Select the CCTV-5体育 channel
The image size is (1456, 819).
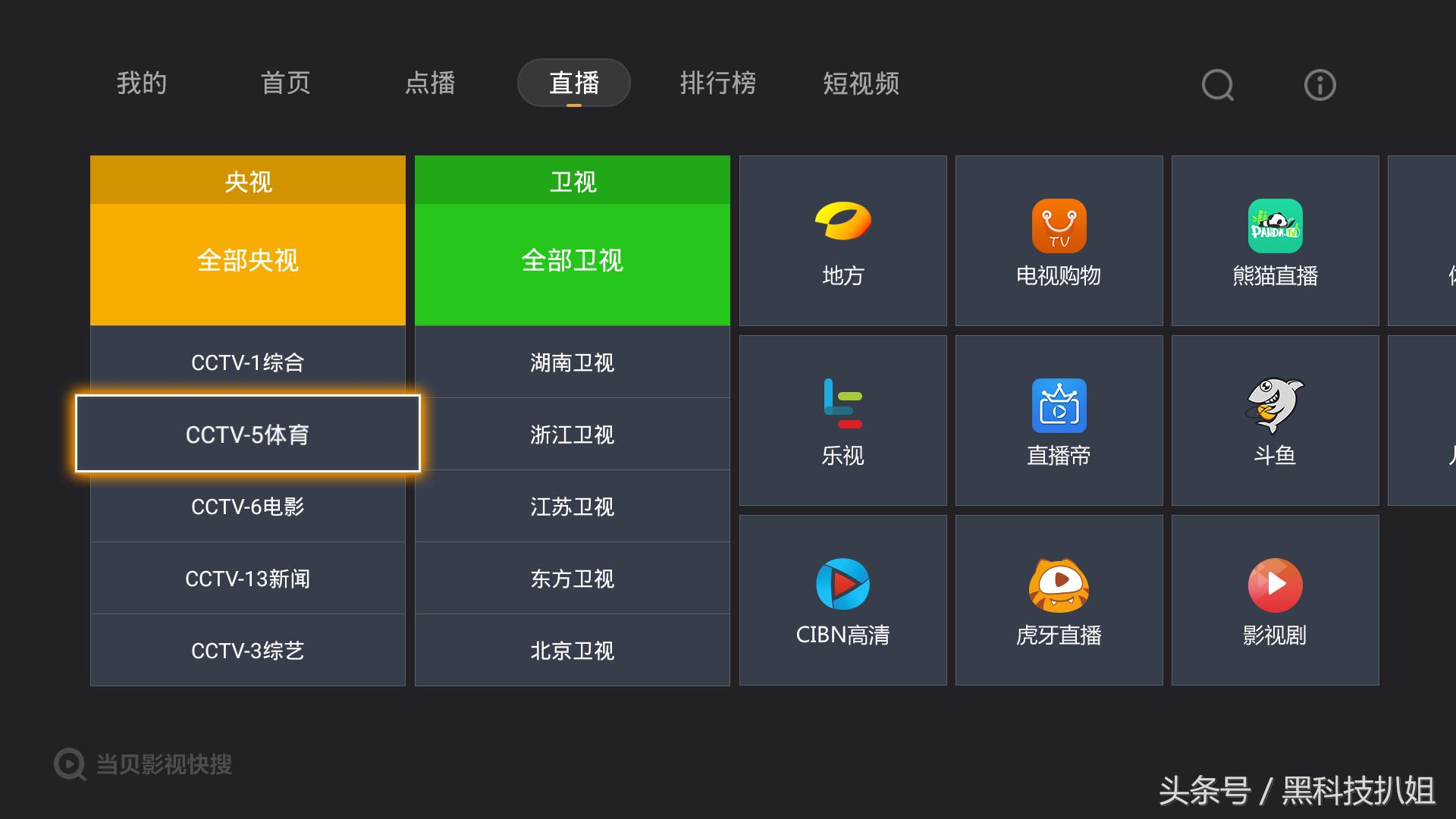tap(247, 435)
